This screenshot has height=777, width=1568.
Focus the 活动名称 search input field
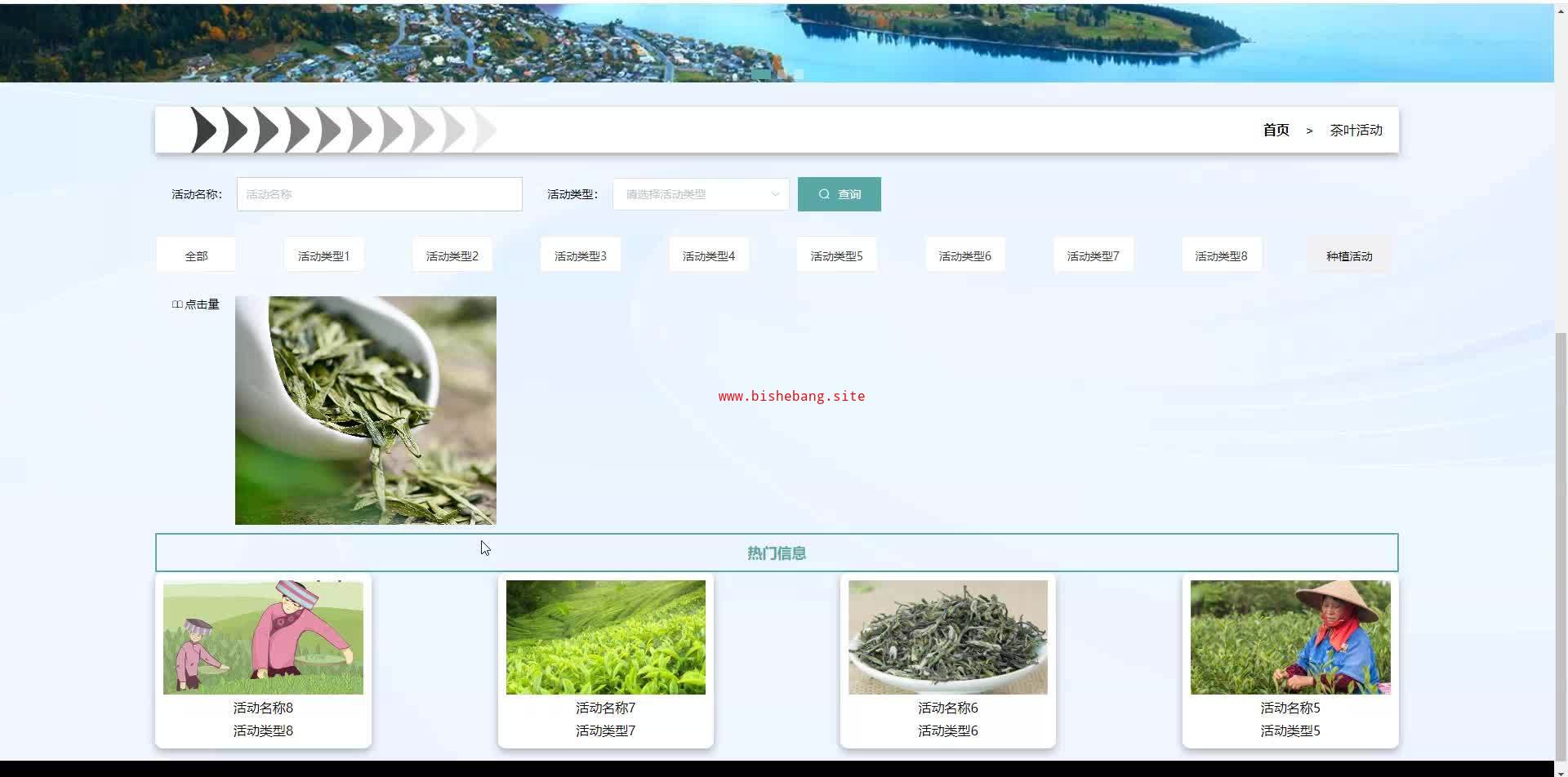tap(379, 194)
